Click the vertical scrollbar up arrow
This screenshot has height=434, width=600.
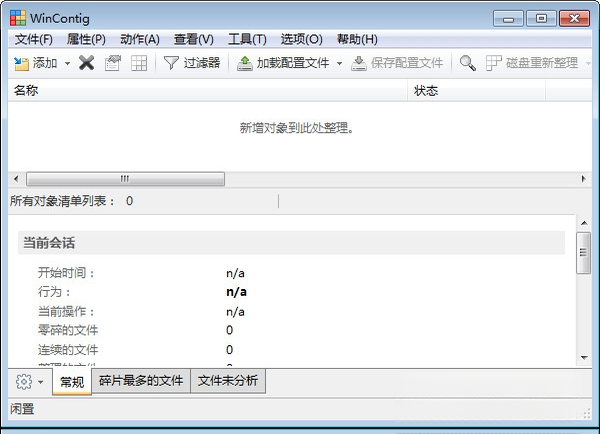click(x=584, y=223)
